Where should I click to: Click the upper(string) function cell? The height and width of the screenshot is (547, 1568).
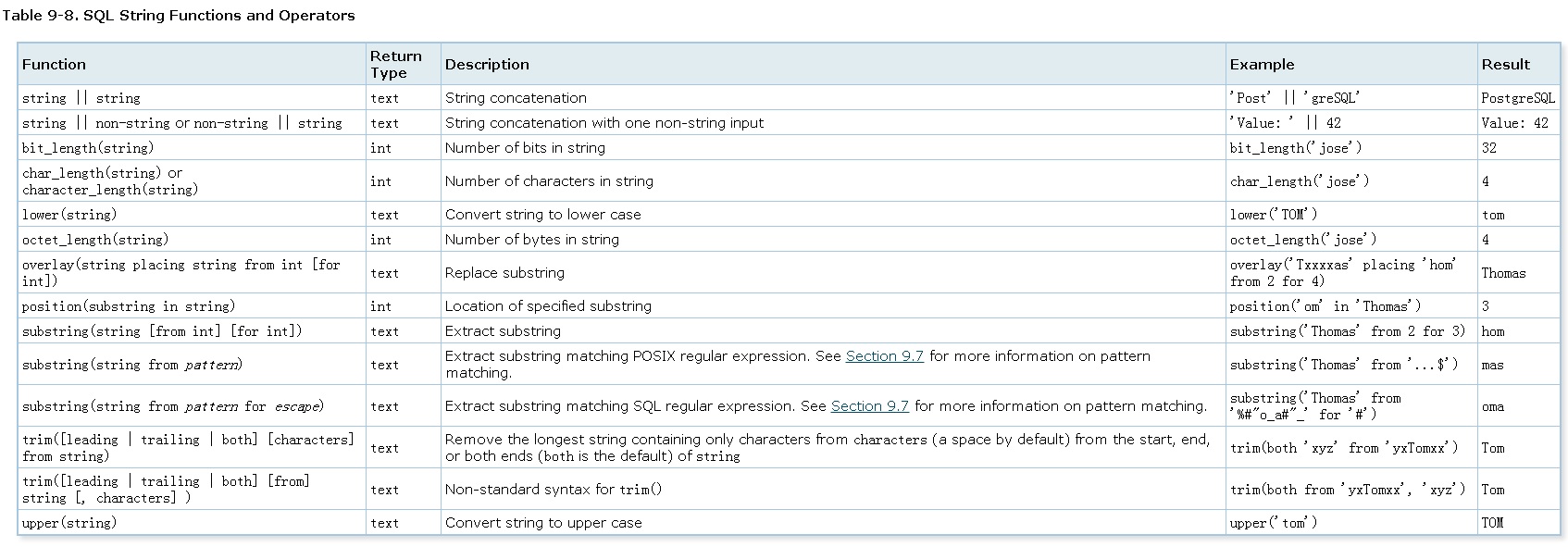[69, 523]
